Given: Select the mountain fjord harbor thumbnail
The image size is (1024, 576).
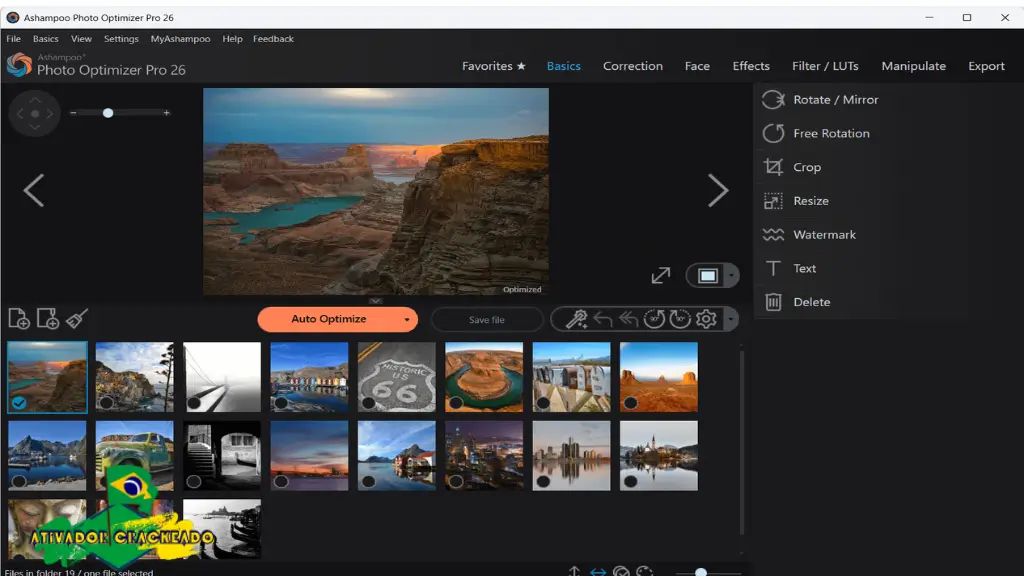Looking at the screenshot, I should pos(47,455).
